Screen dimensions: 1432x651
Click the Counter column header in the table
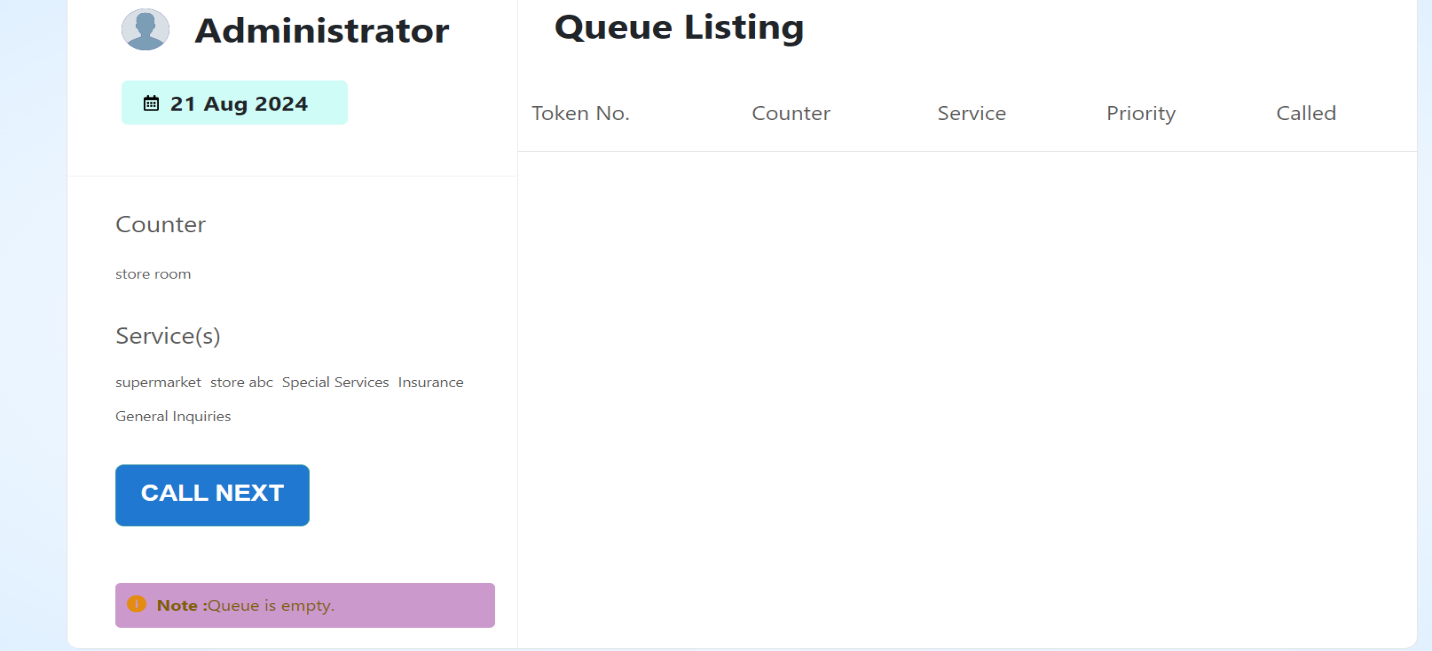pyautogui.click(x=790, y=113)
